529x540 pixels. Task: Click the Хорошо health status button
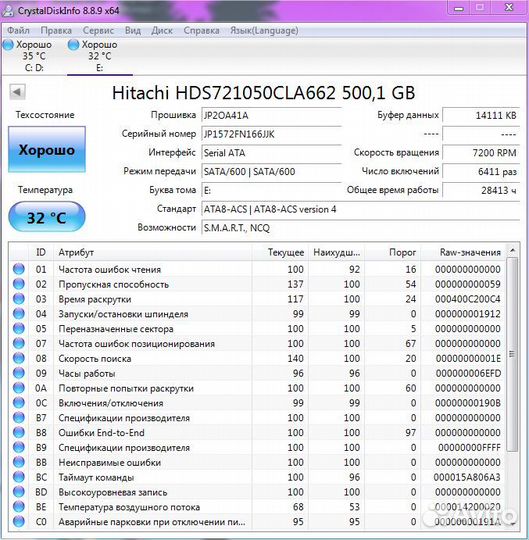click(x=47, y=149)
